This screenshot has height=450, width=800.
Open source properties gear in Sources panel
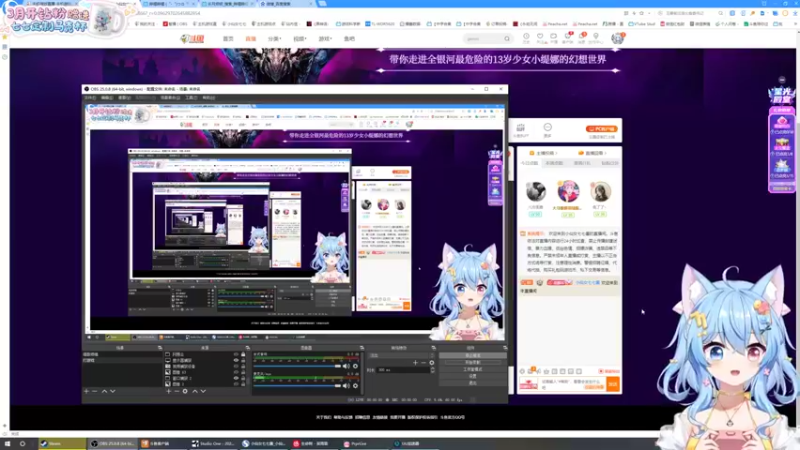click(x=185, y=391)
